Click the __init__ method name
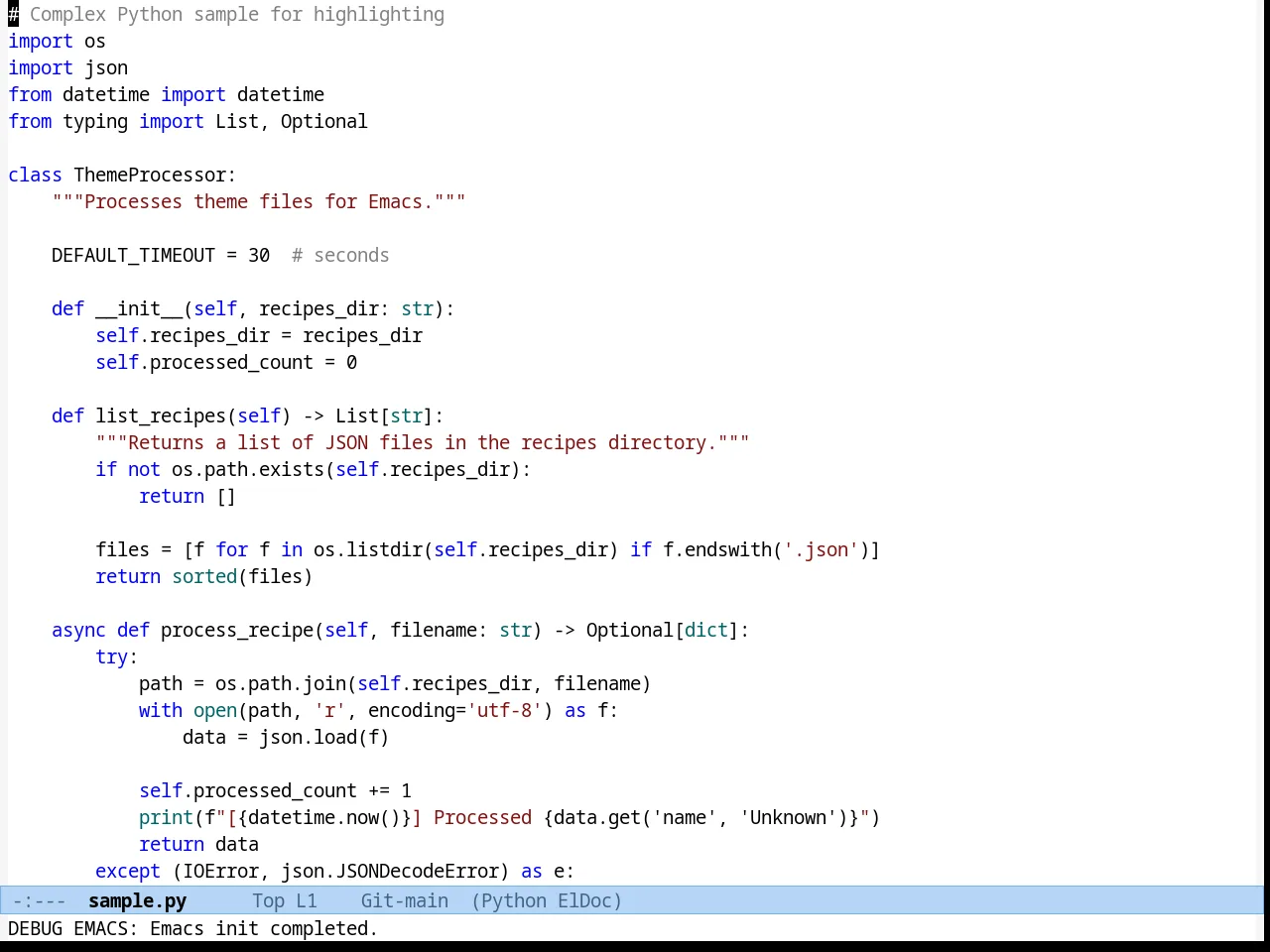 [139, 308]
